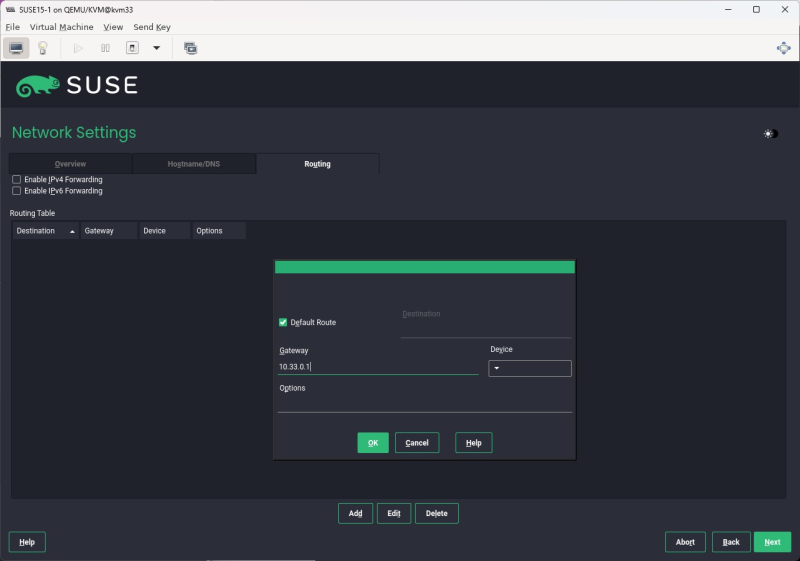Viewport: 800px width, 561px height.
Task: Show the graphical console view
Action: pyautogui.click(x=16, y=48)
